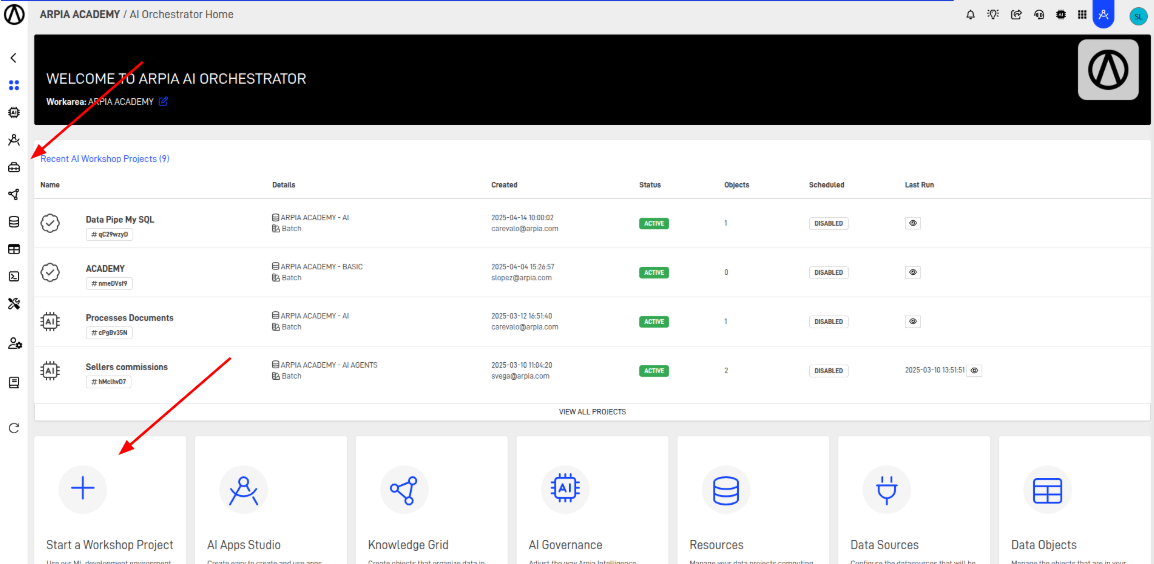Open the dashboard grid icon in sidebar
1154x564 pixels.
point(13,85)
